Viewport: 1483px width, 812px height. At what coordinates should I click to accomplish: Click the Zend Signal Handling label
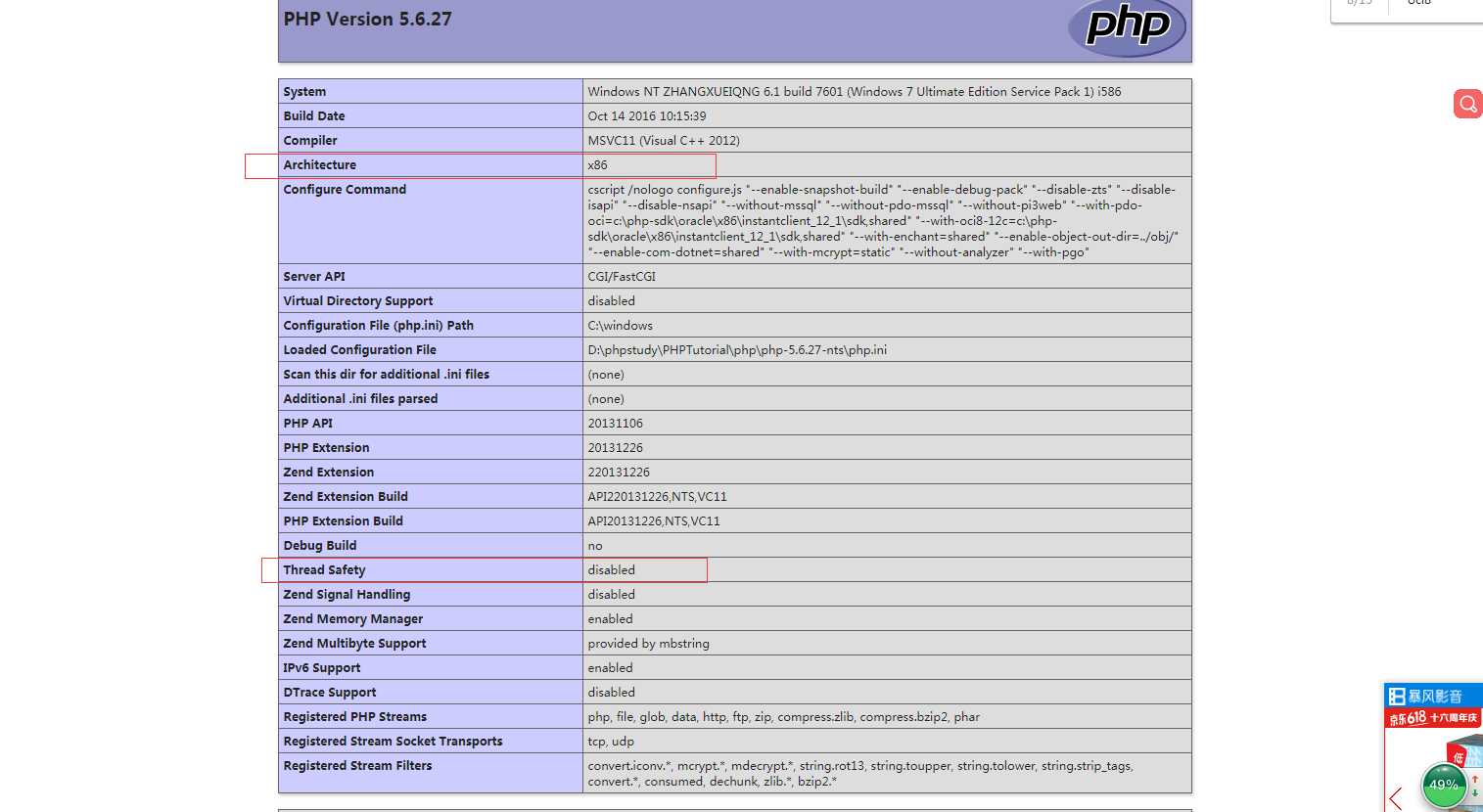348,595
